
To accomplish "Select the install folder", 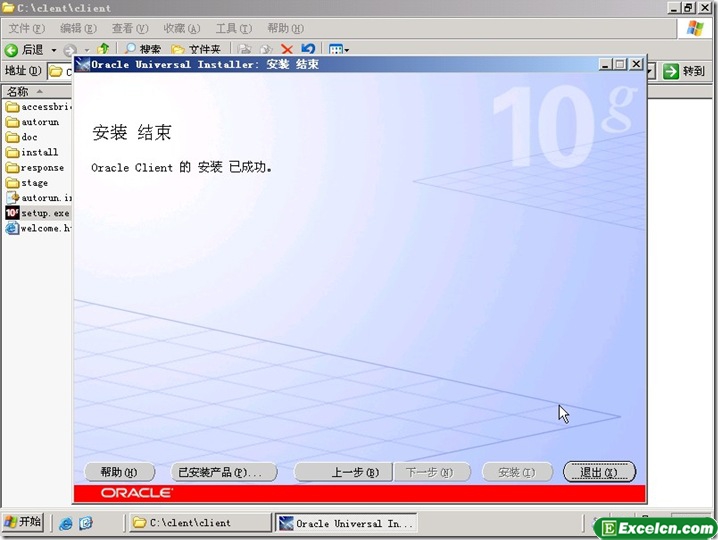I will [32, 152].
